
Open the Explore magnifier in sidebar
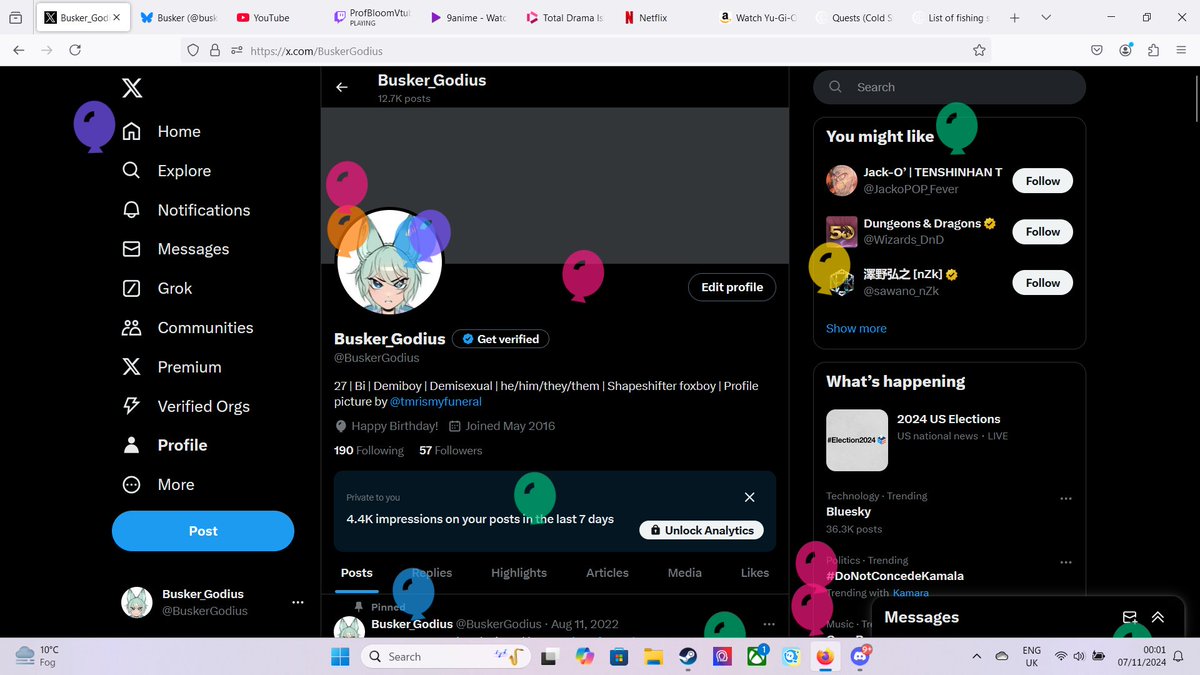[x=131, y=171]
